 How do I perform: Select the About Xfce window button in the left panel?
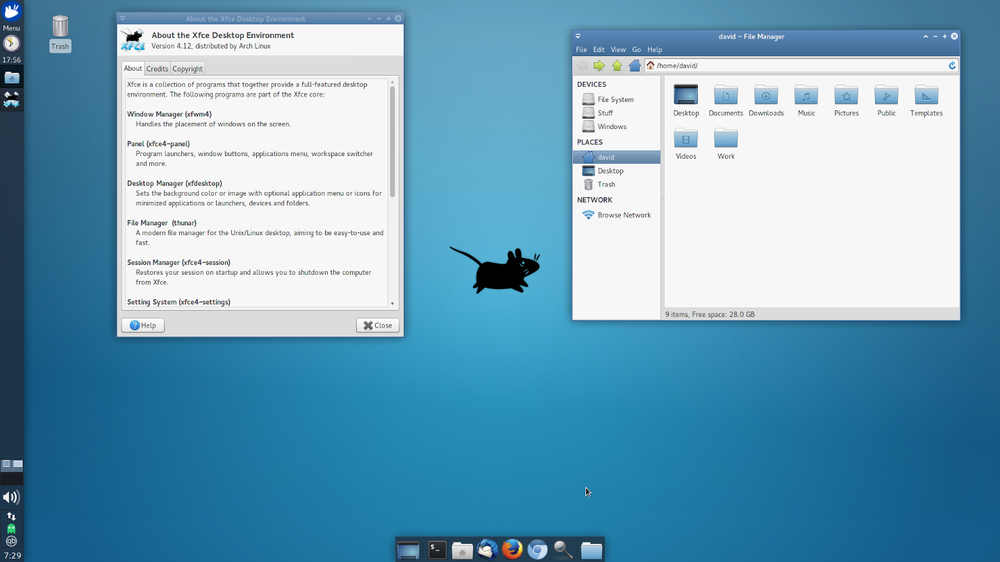[11, 99]
